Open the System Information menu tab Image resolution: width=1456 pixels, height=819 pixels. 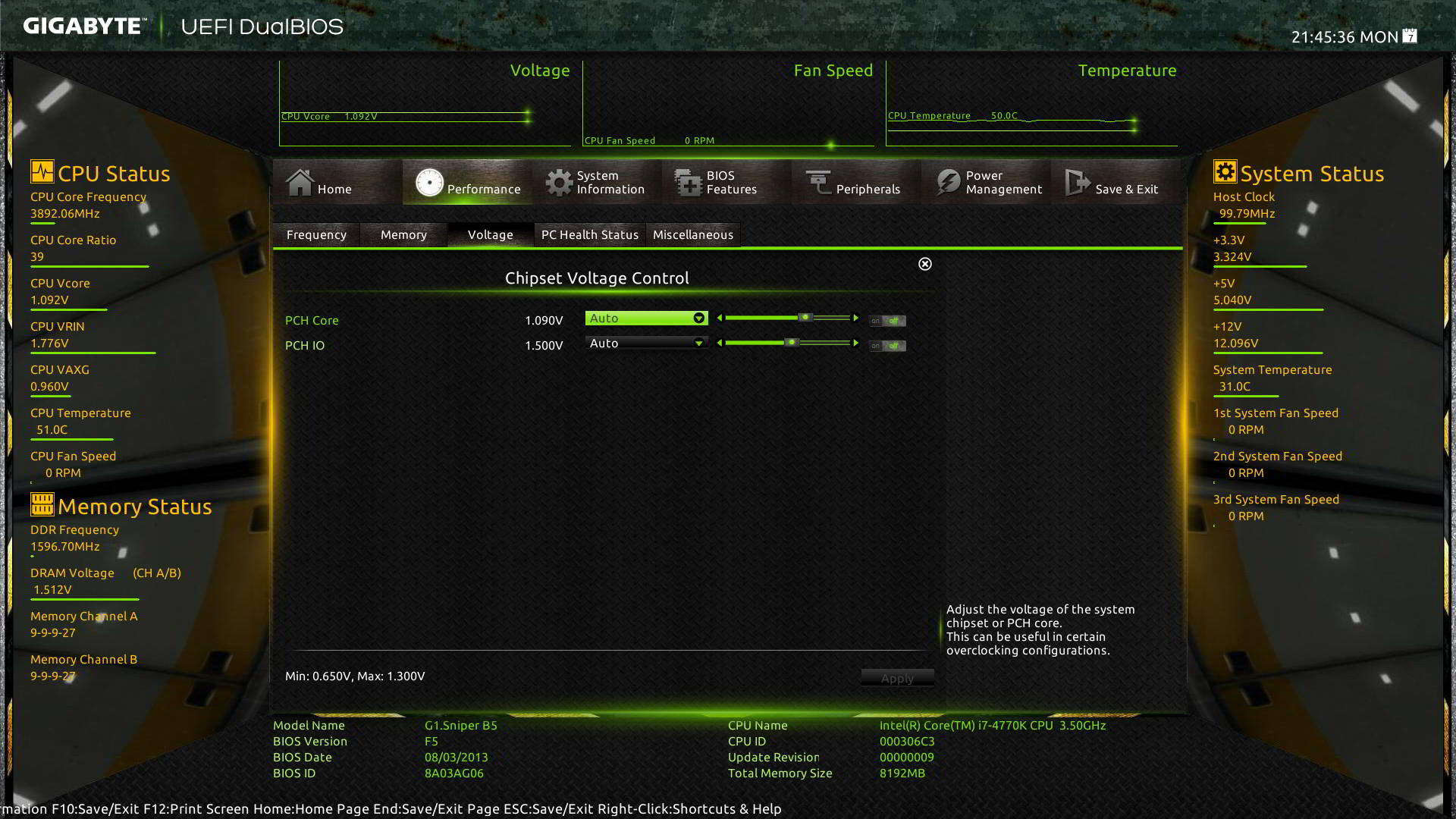[597, 182]
